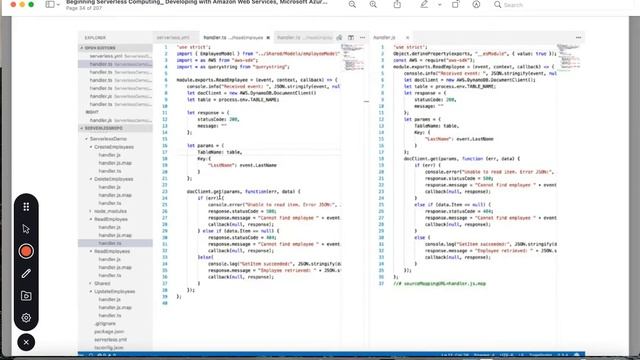
Task: Open the sidebar view options chevron
Action: [x=58, y=5]
